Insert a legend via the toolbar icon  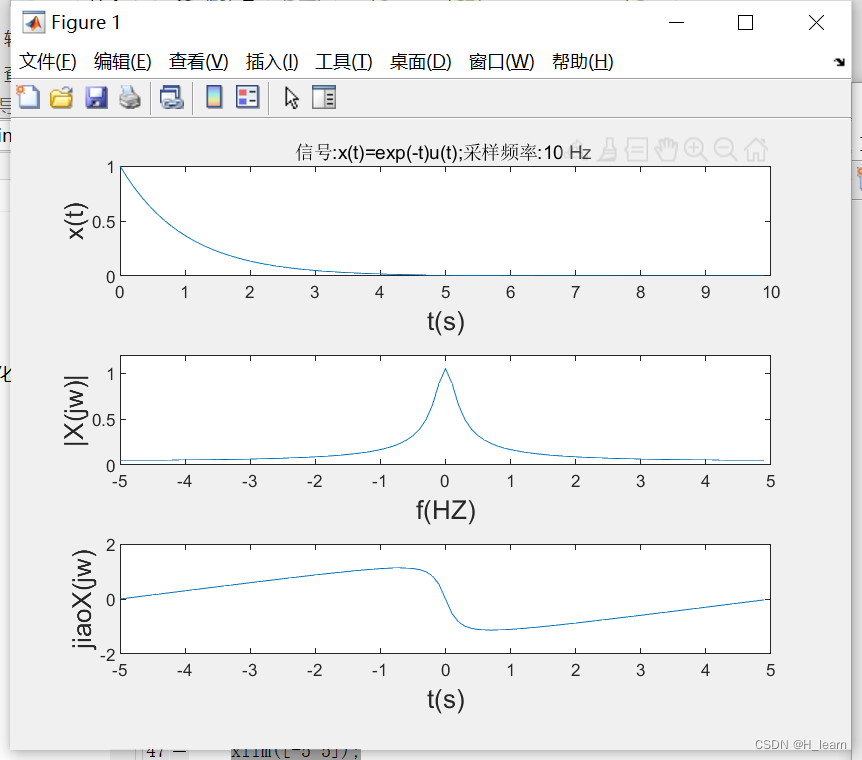pos(248,97)
